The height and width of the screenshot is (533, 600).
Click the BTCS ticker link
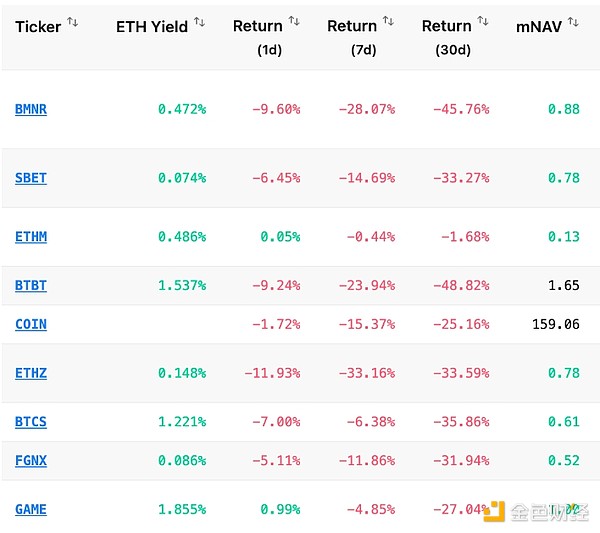[x=31, y=421]
